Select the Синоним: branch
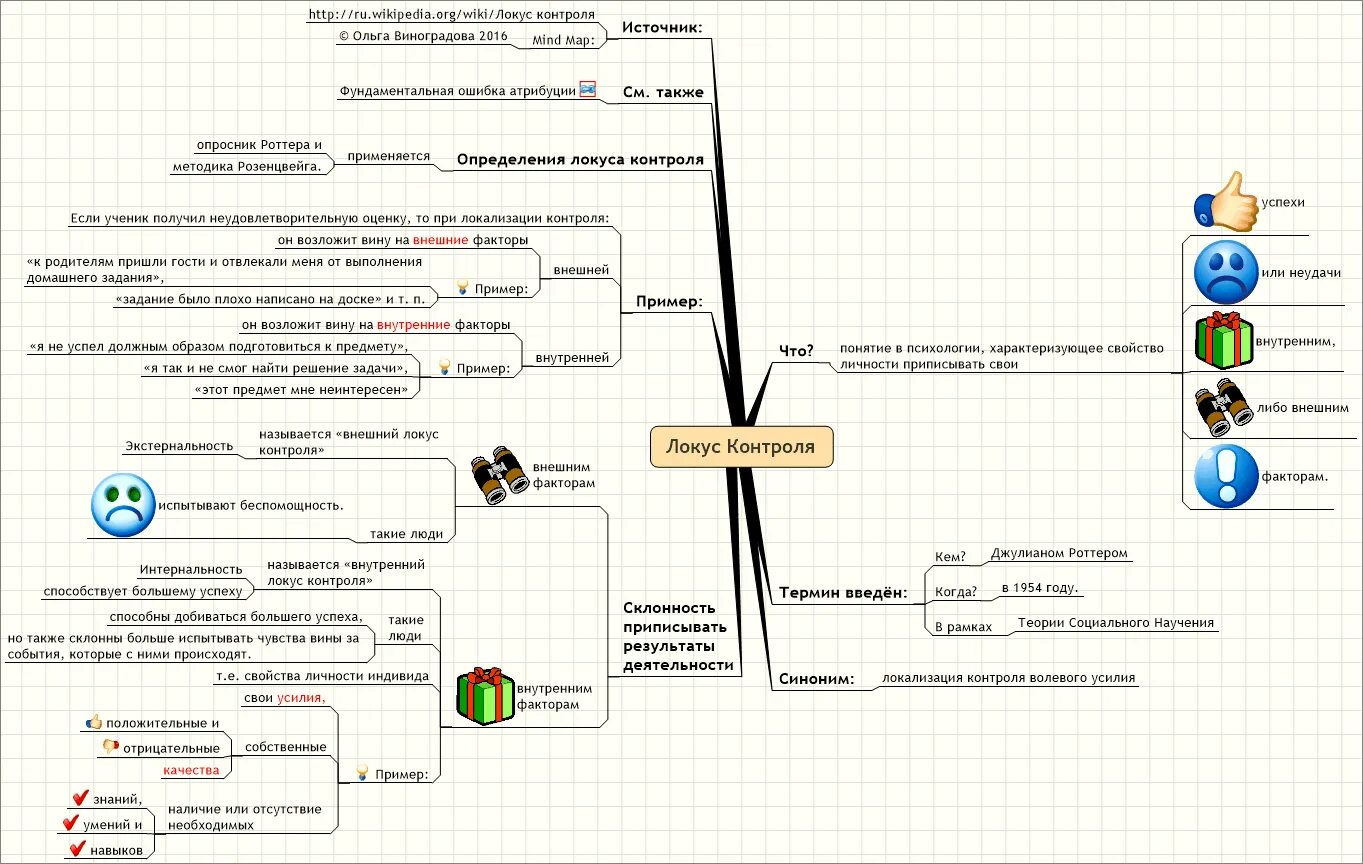This screenshot has width=1363, height=864. tap(816, 680)
